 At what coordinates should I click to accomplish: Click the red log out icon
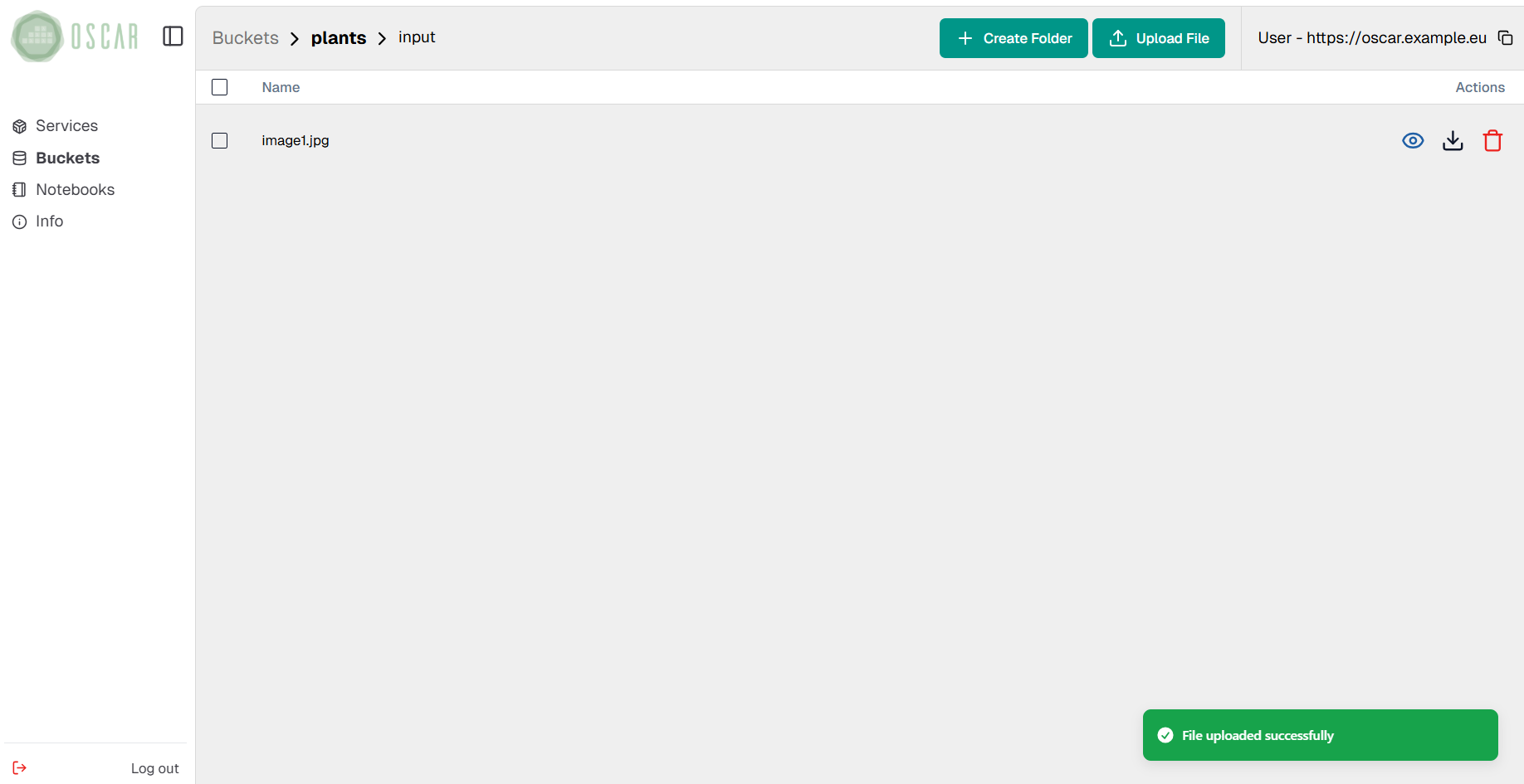[x=19, y=767]
